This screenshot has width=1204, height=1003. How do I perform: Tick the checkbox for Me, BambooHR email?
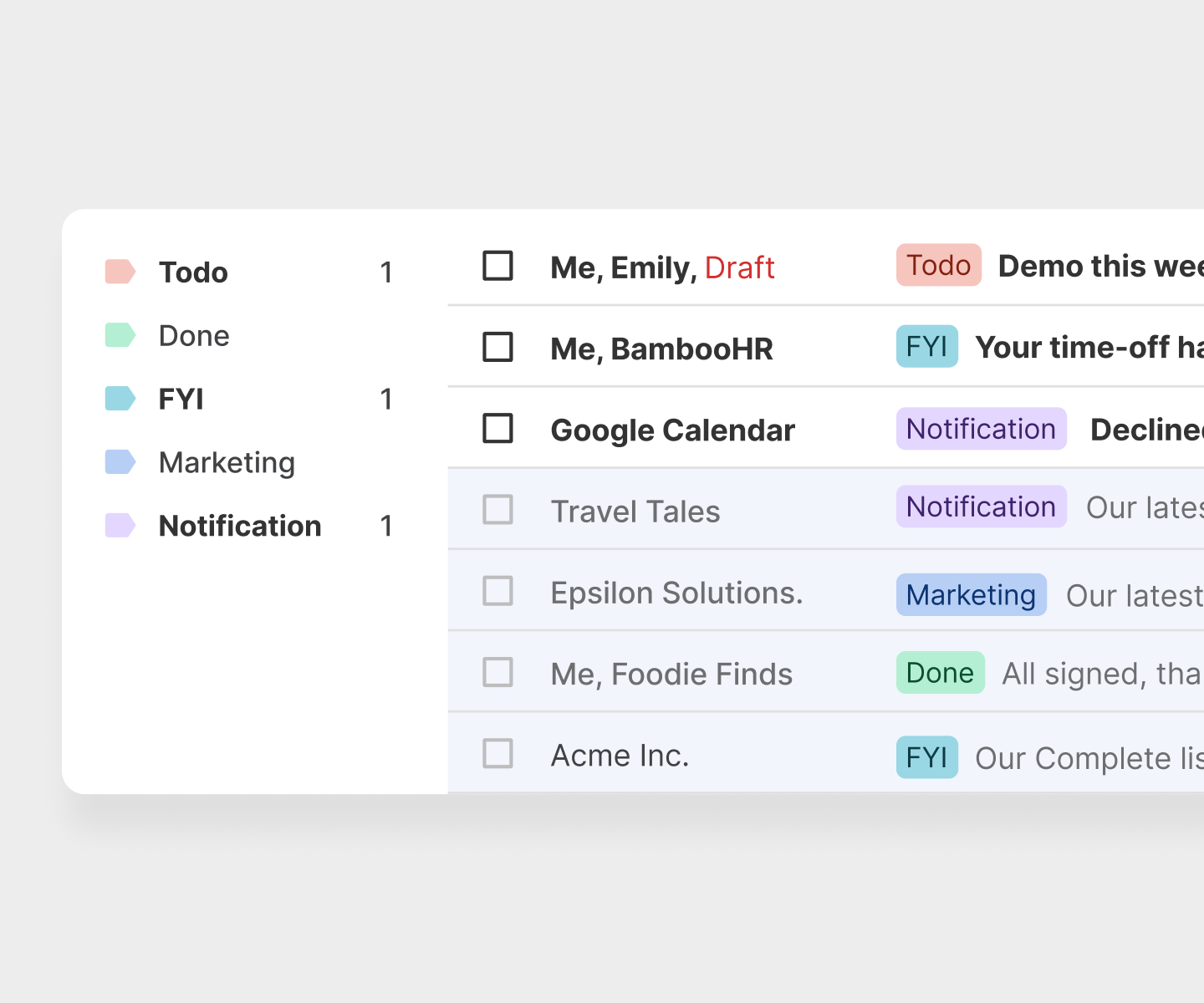(x=497, y=348)
